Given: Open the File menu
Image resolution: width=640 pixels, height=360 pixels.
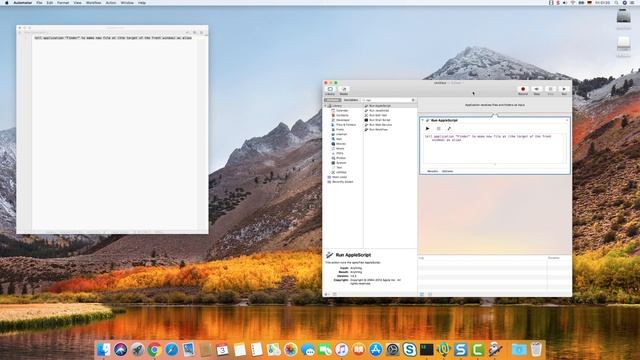Looking at the screenshot, I should [x=39, y=3].
